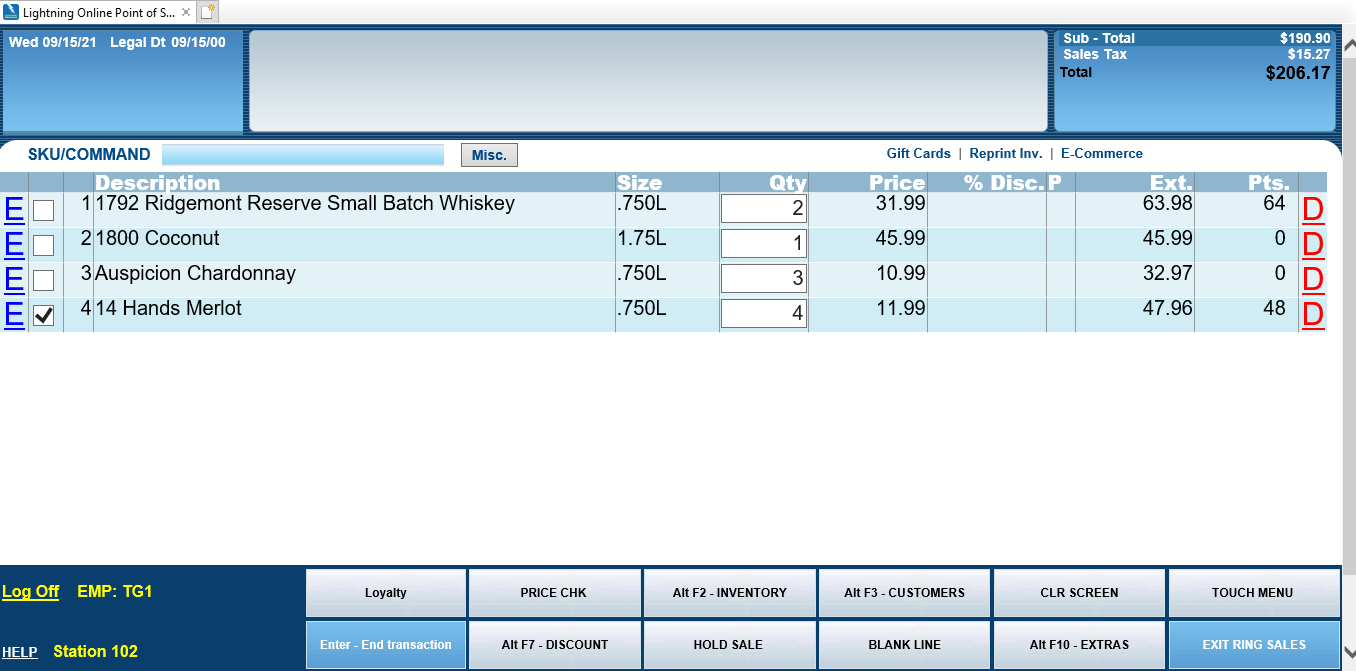Screen dimensions: 1356x671
Task: Click the scrollbar up arrow at right edge
Action: [1349, 44]
